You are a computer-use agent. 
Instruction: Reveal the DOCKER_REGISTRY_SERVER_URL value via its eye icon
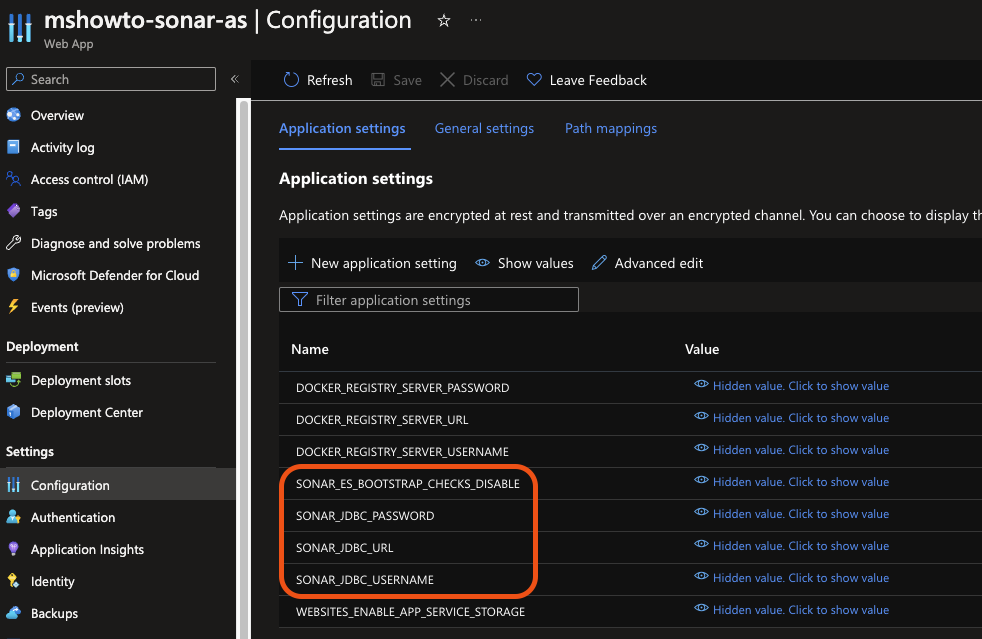click(x=701, y=417)
